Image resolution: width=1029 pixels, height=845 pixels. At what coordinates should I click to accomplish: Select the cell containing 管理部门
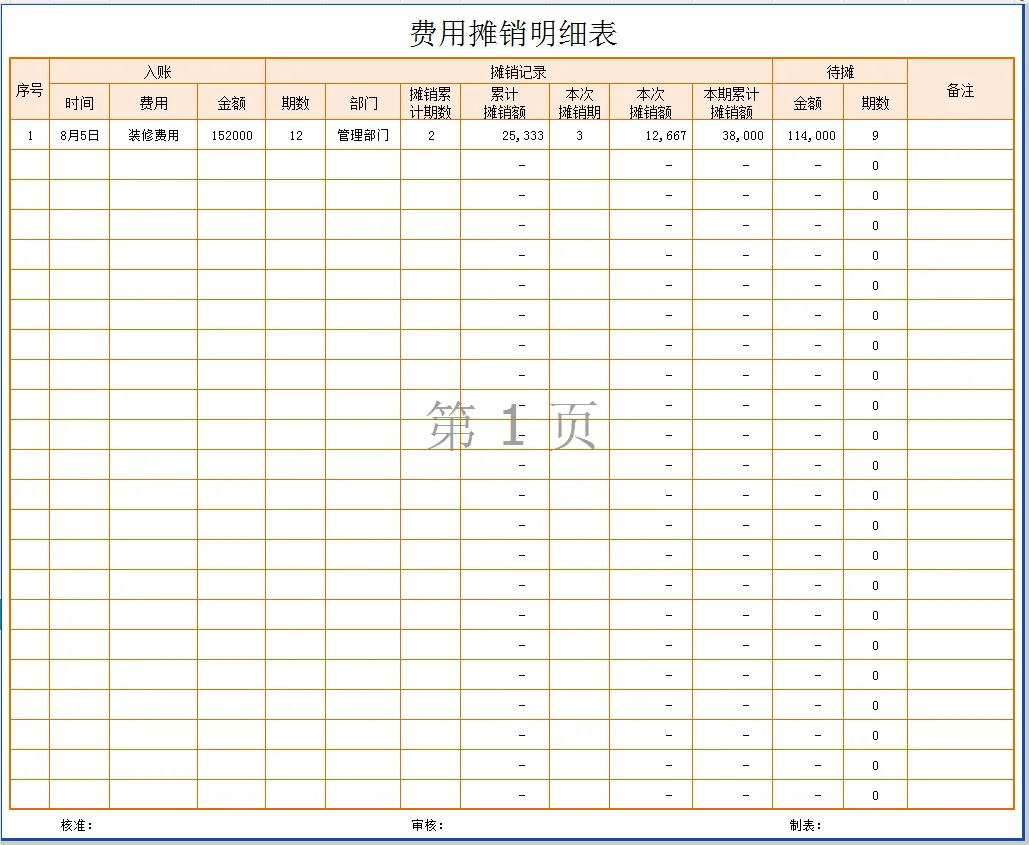coord(363,135)
